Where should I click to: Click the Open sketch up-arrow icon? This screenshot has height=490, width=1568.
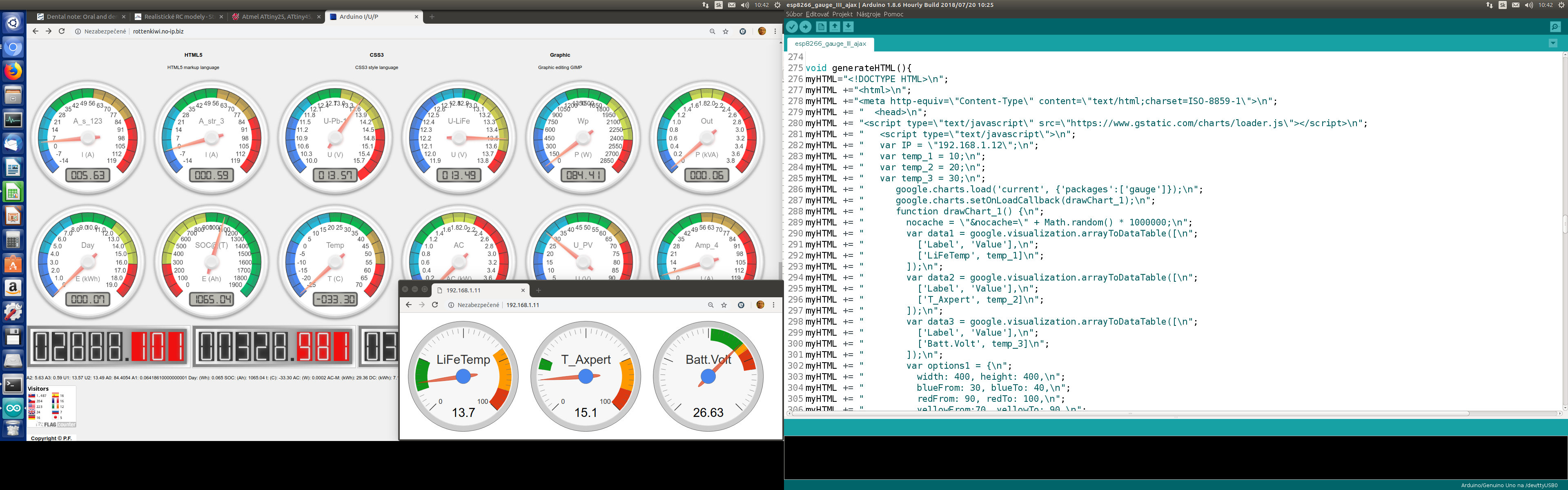coord(835,27)
